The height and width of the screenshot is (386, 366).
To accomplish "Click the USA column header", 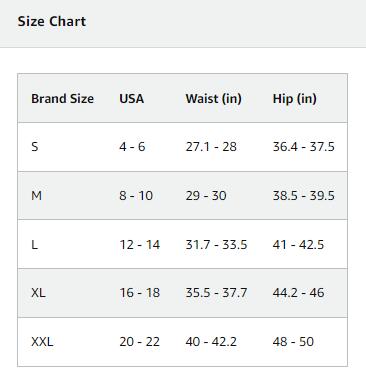I will point(132,99).
